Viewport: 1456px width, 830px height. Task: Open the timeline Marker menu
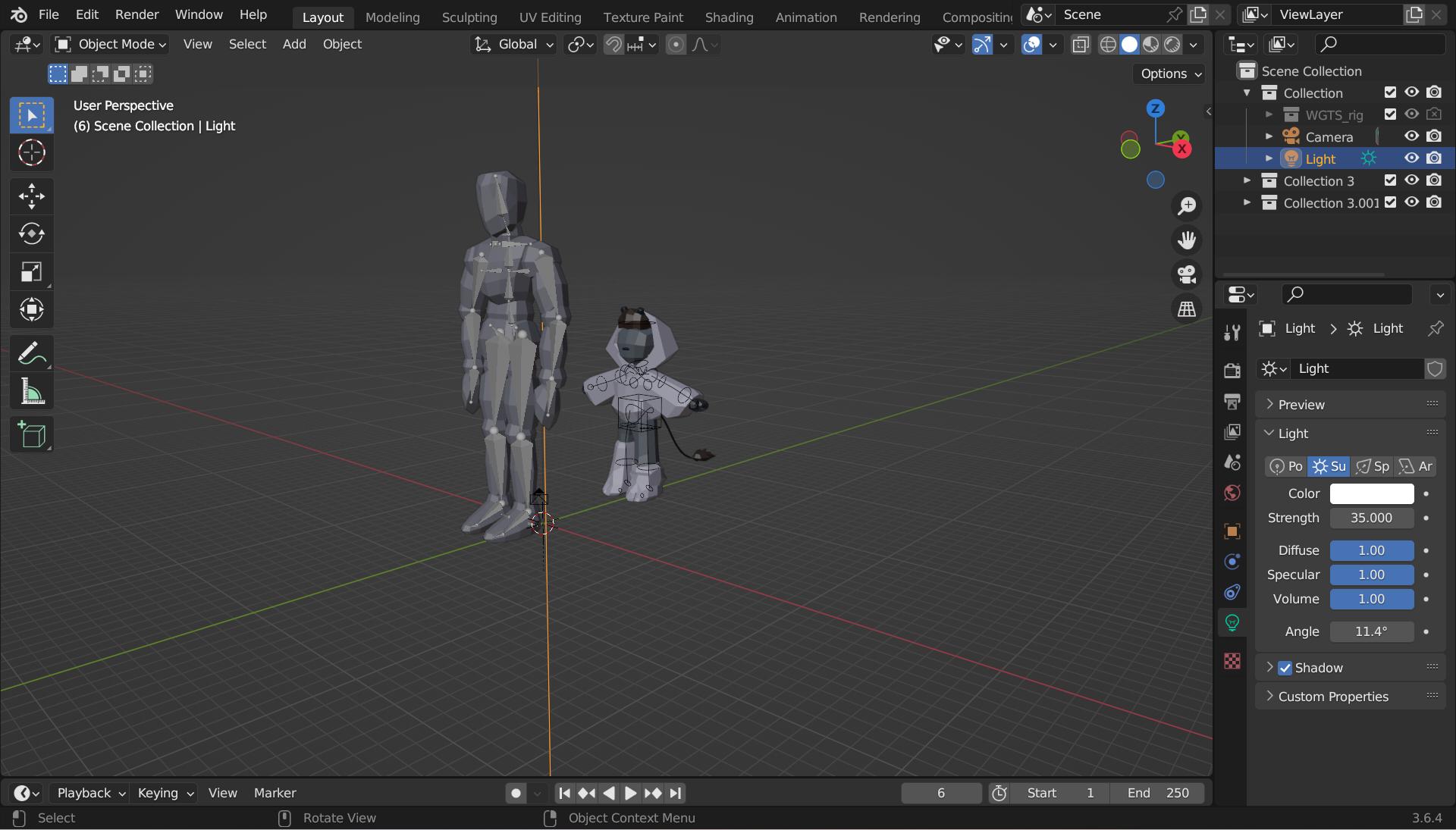275,793
